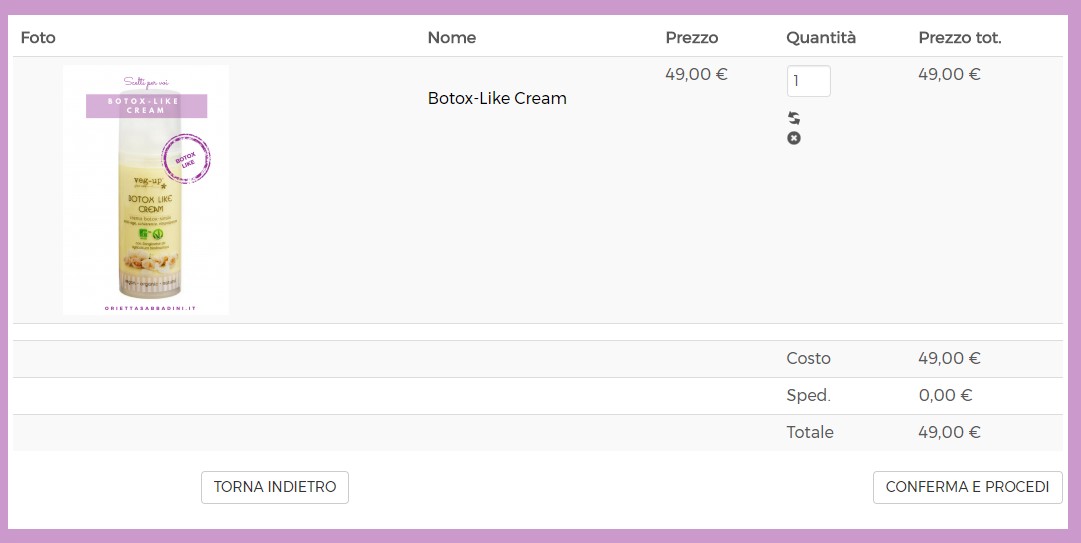This screenshot has width=1081, height=543.
Task: Click the unit price in Prezzo column
Action: click(696, 74)
